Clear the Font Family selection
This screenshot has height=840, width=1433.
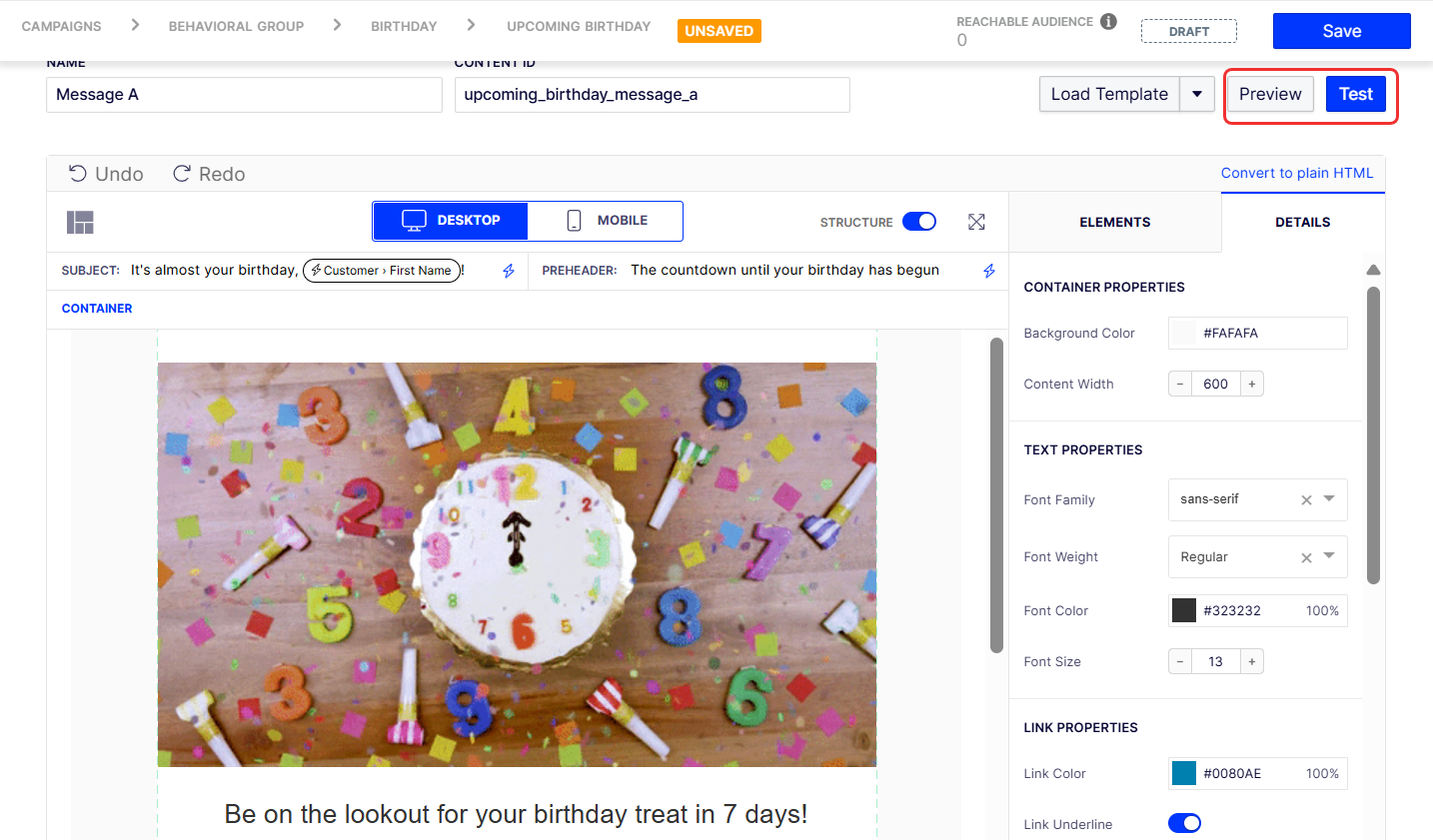click(1306, 500)
